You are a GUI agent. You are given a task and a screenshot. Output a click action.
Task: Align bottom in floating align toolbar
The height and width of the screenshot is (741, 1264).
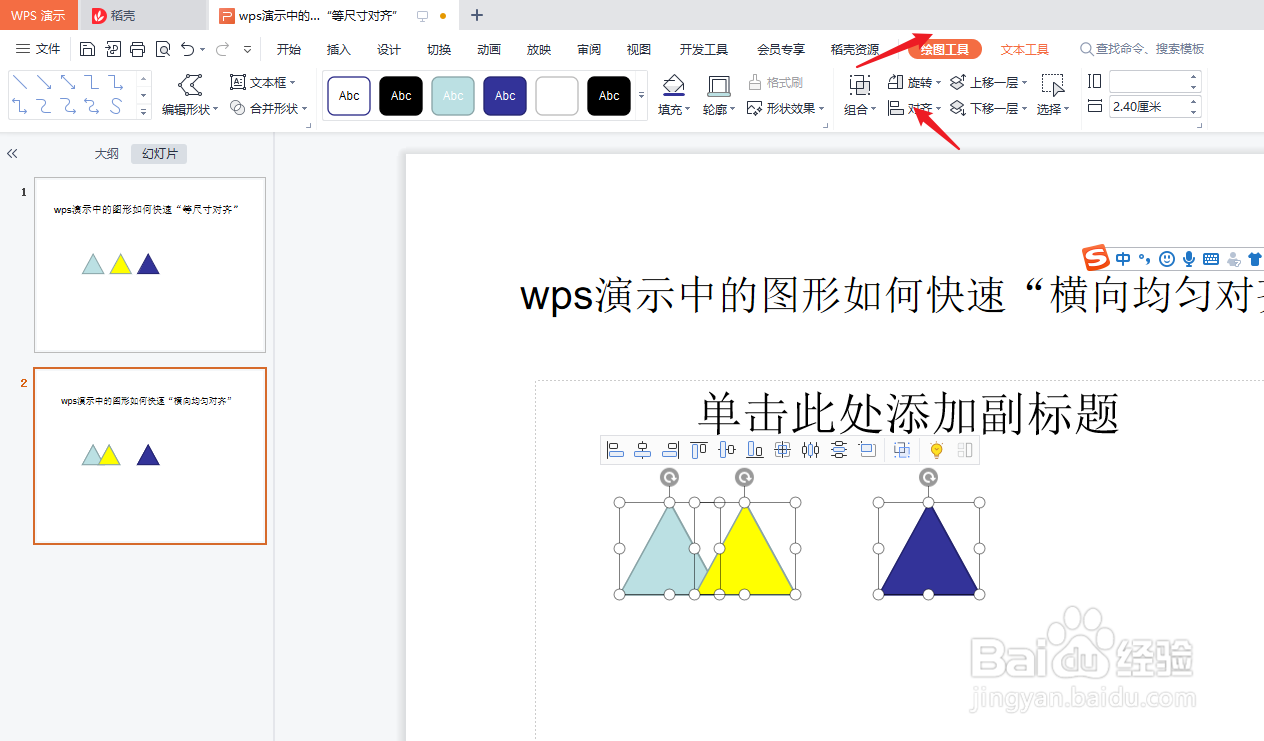(755, 450)
